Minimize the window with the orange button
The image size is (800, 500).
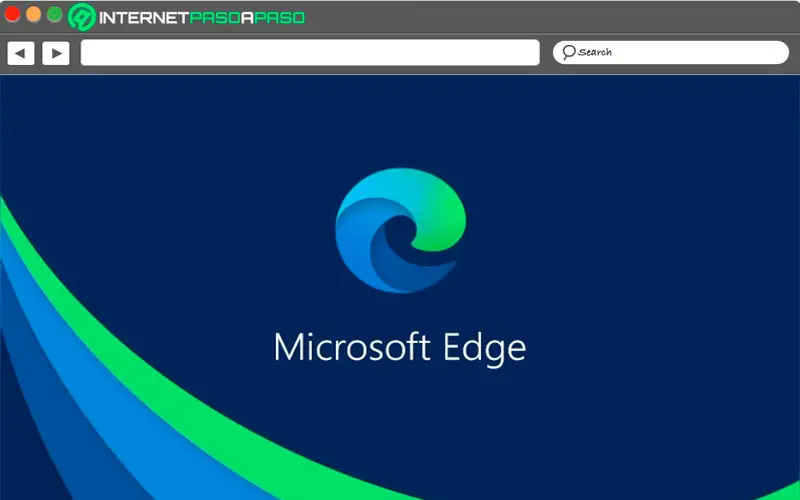tap(33, 14)
